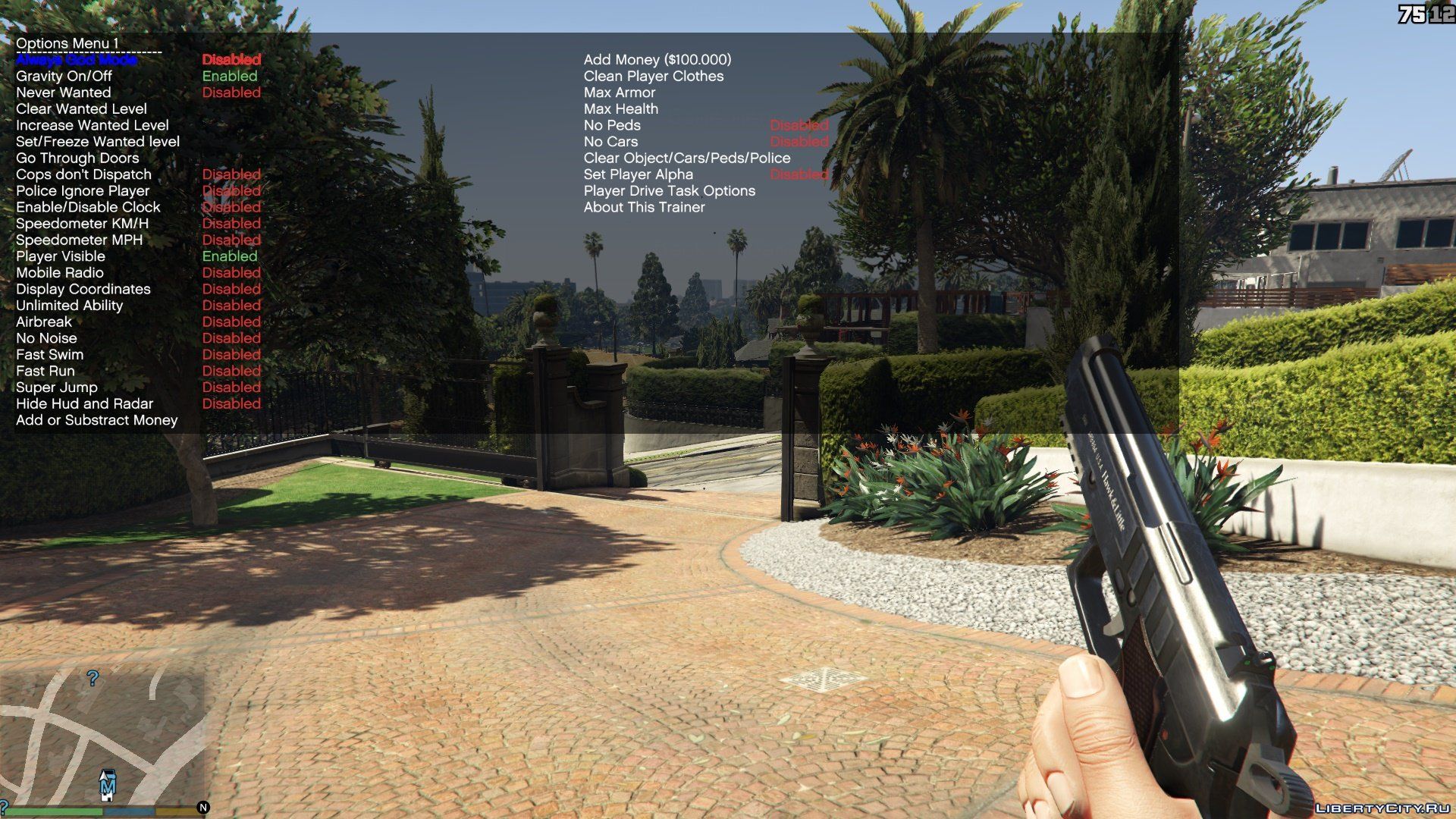The width and height of the screenshot is (1456, 819).
Task: Select Set Player Alpha option
Action: click(x=641, y=173)
